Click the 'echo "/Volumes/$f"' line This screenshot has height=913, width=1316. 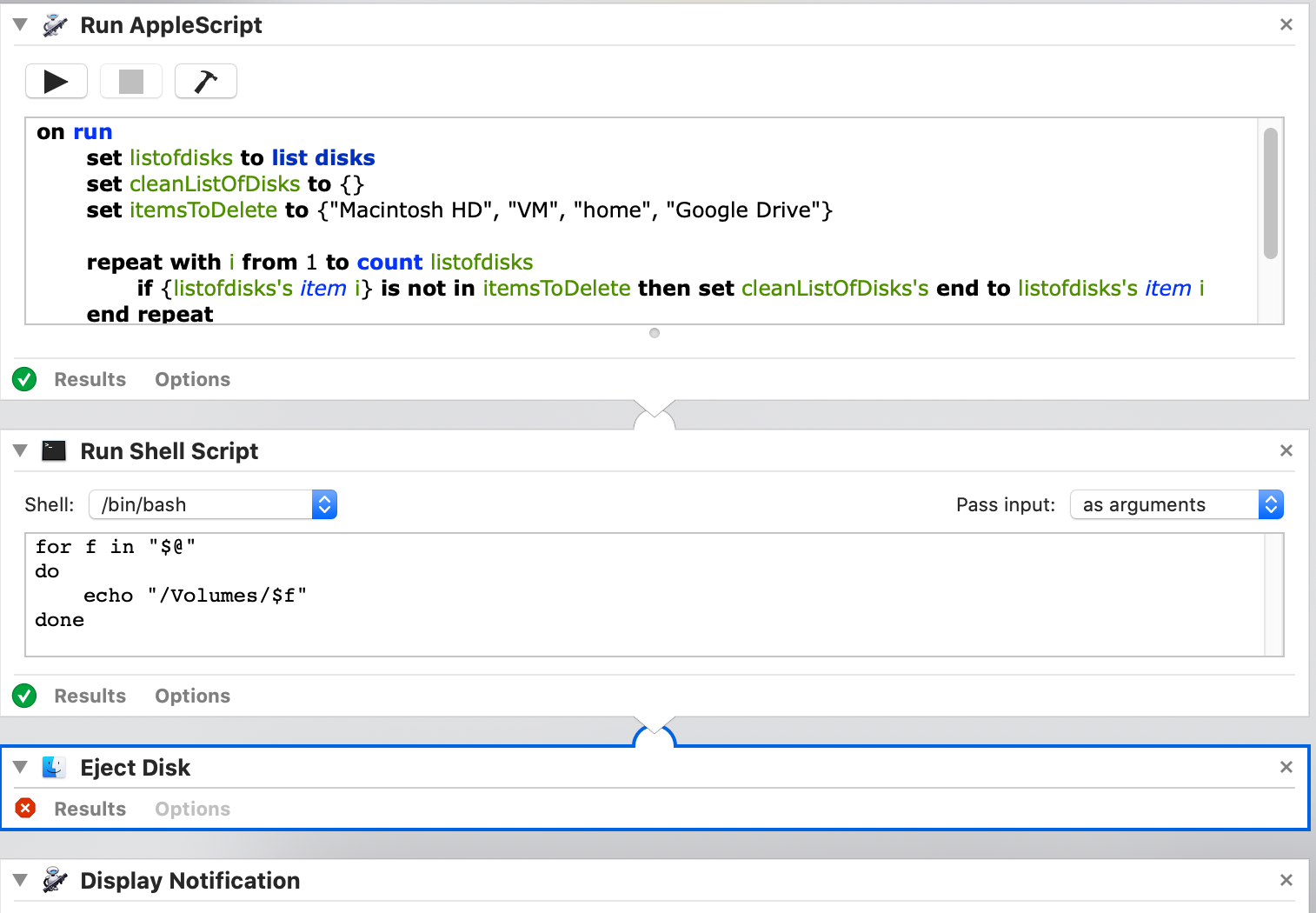click(196, 596)
